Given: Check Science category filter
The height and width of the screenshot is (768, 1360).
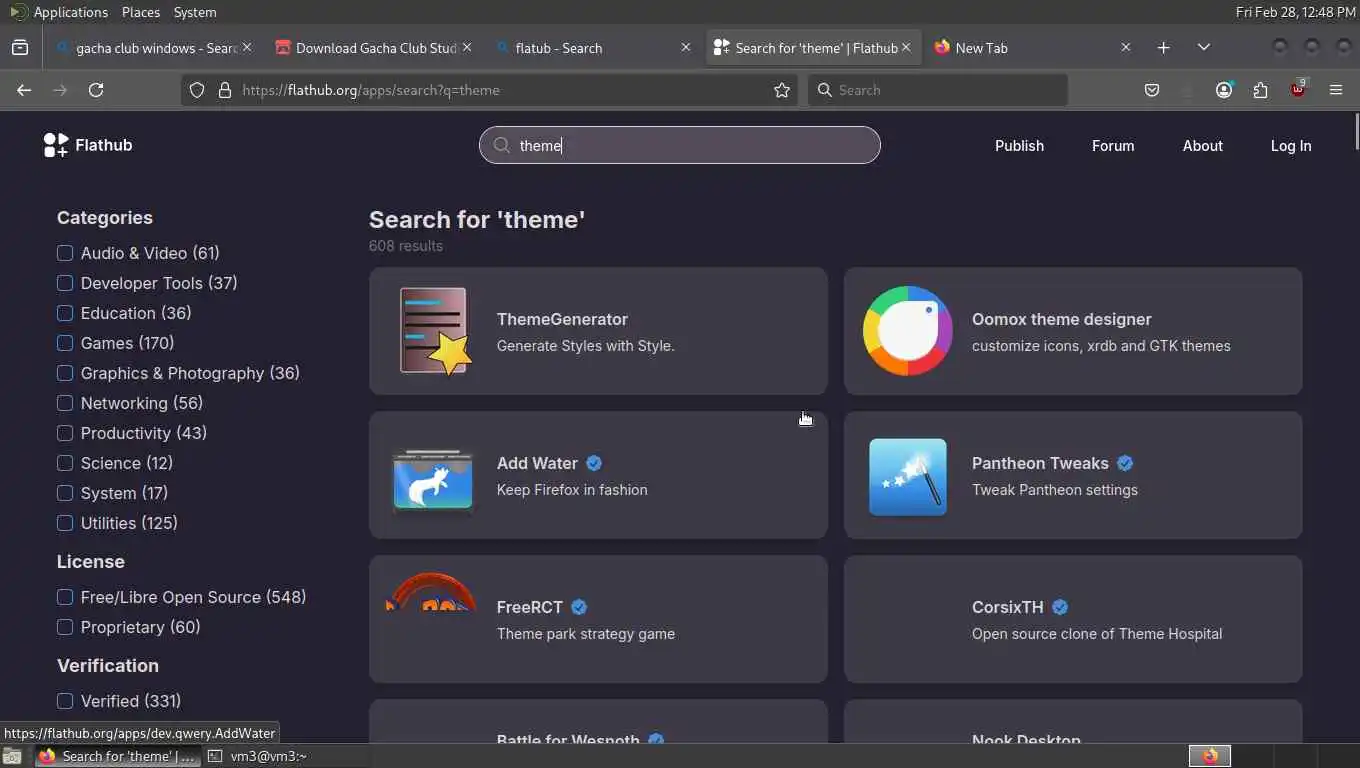Looking at the screenshot, I should (x=65, y=463).
